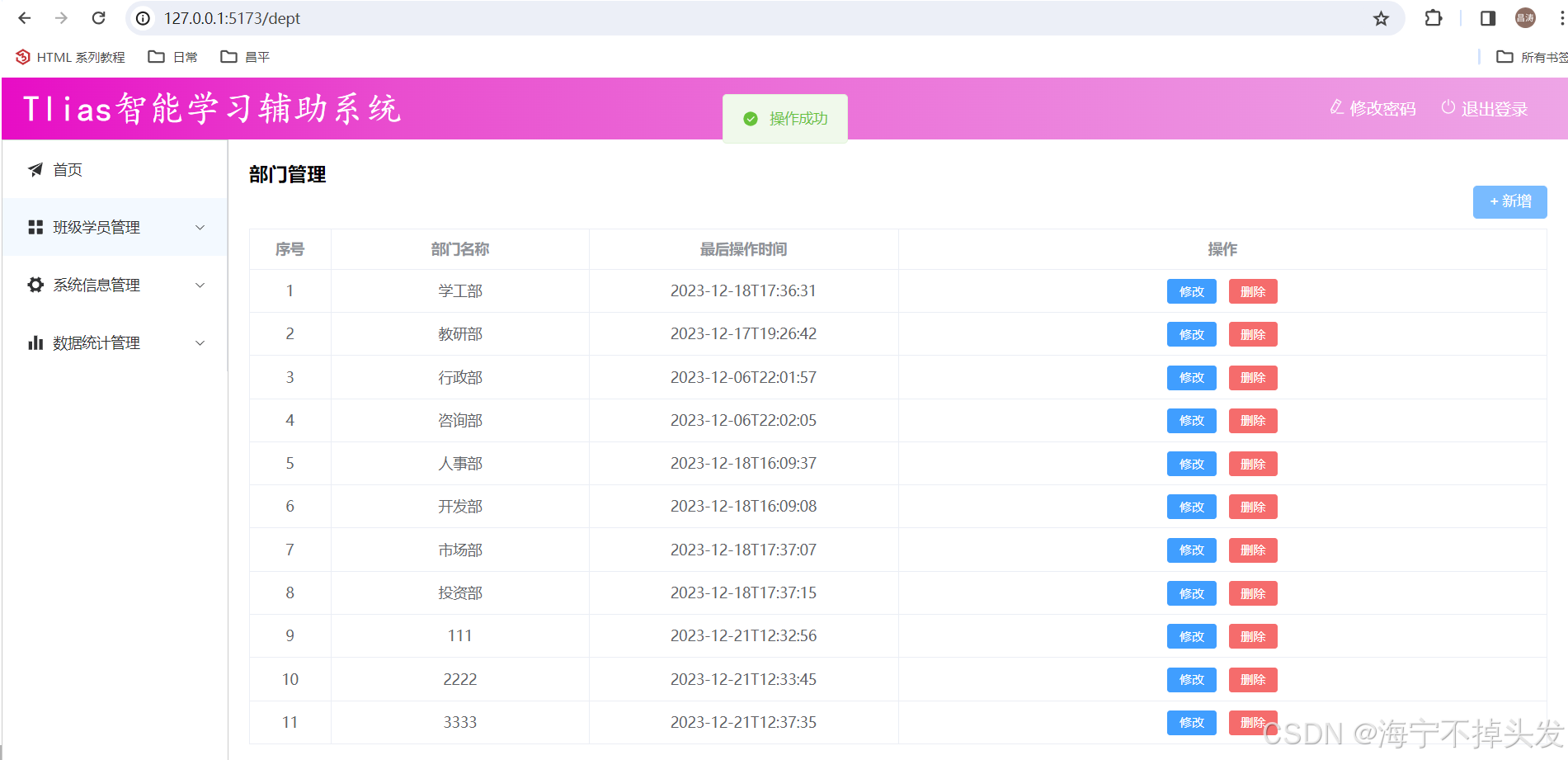The width and height of the screenshot is (1568, 760).
Task: Expand the 班级学员管理 chevron
Action: pyautogui.click(x=200, y=227)
